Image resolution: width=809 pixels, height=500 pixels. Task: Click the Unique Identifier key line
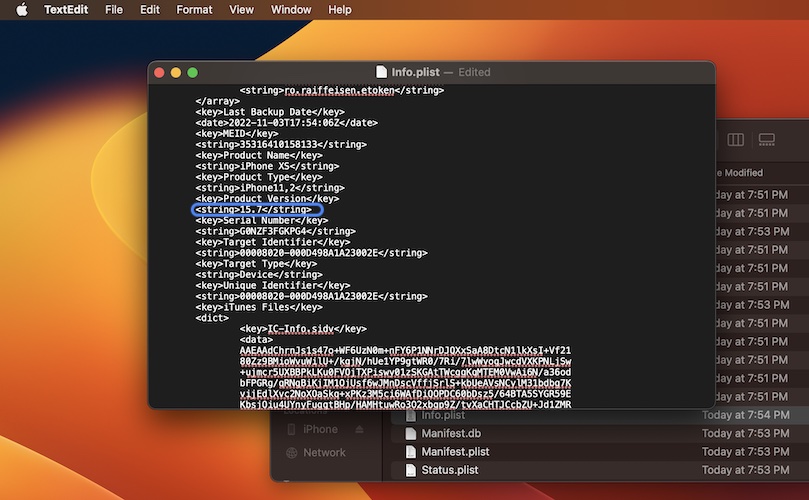[x=272, y=285]
